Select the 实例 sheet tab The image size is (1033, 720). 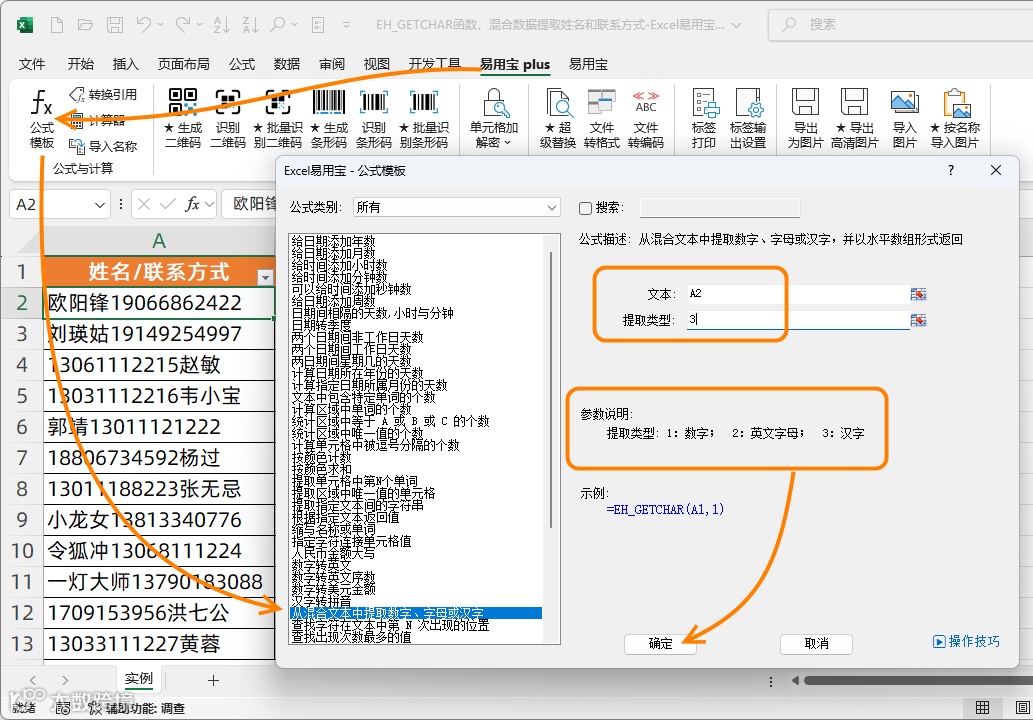click(x=139, y=678)
